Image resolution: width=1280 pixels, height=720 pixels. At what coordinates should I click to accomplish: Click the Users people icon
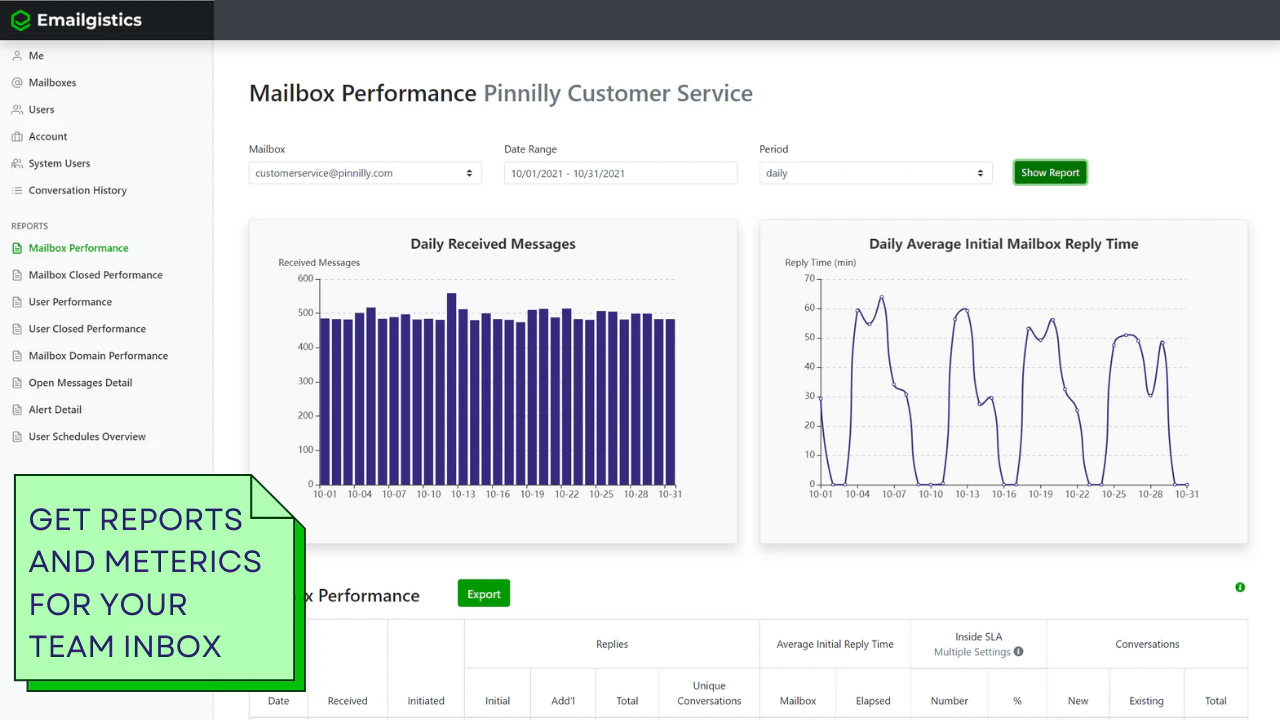pyautogui.click(x=17, y=110)
